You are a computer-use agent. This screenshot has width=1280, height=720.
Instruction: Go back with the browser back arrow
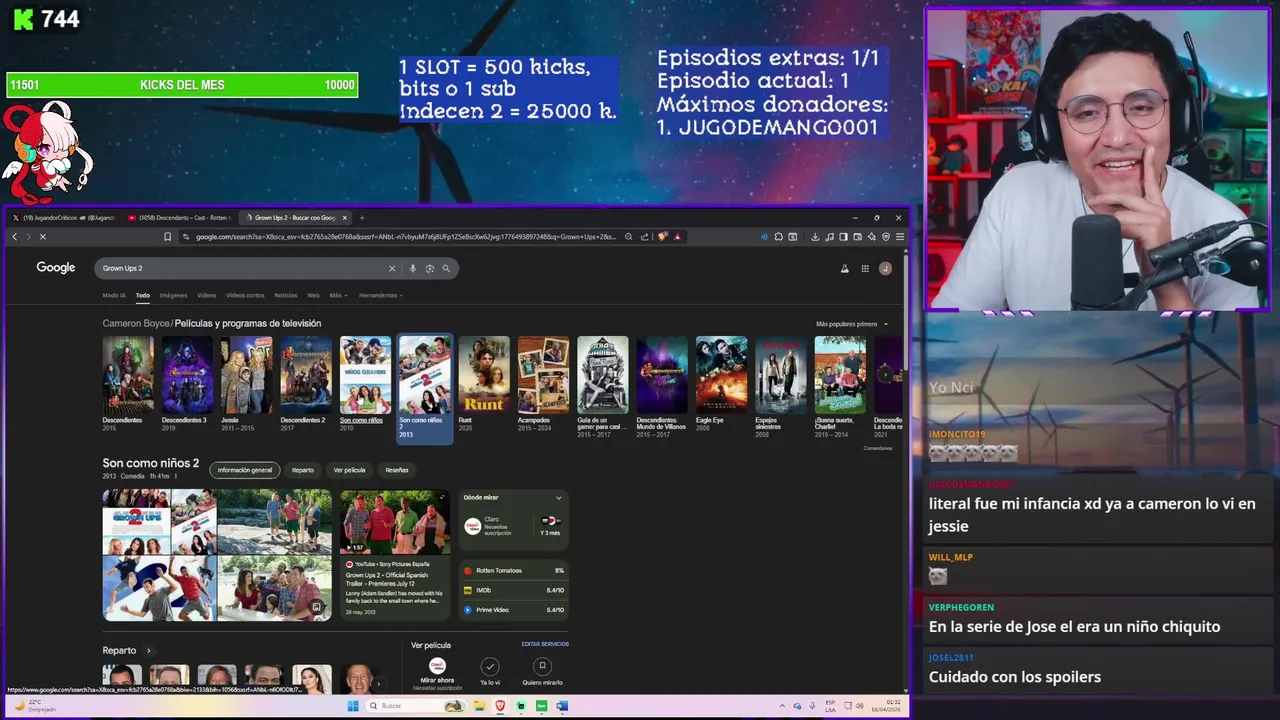click(14, 237)
